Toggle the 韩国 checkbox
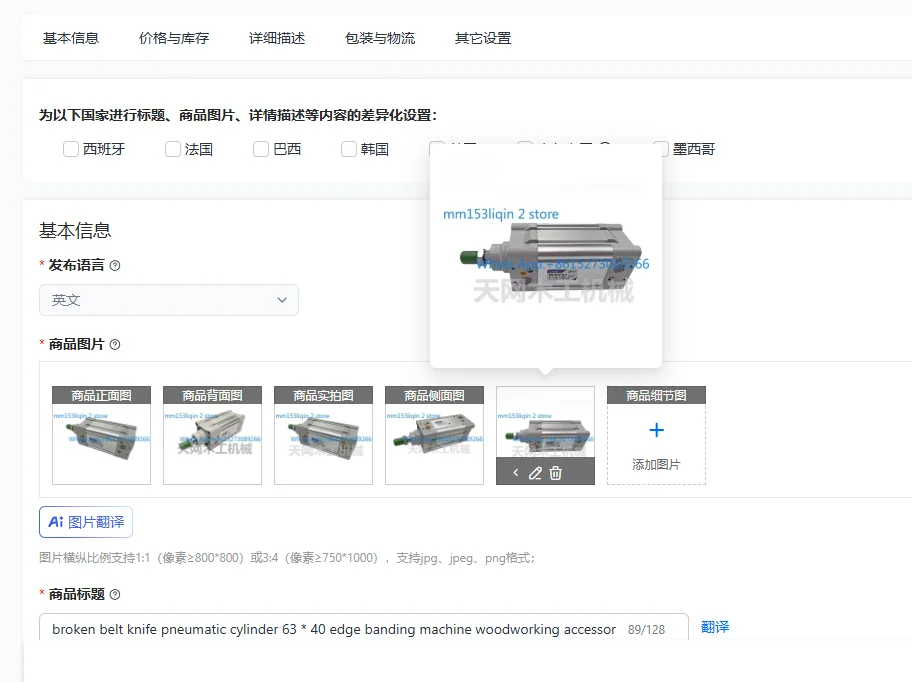Viewport: 912px width, 682px height. point(348,149)
